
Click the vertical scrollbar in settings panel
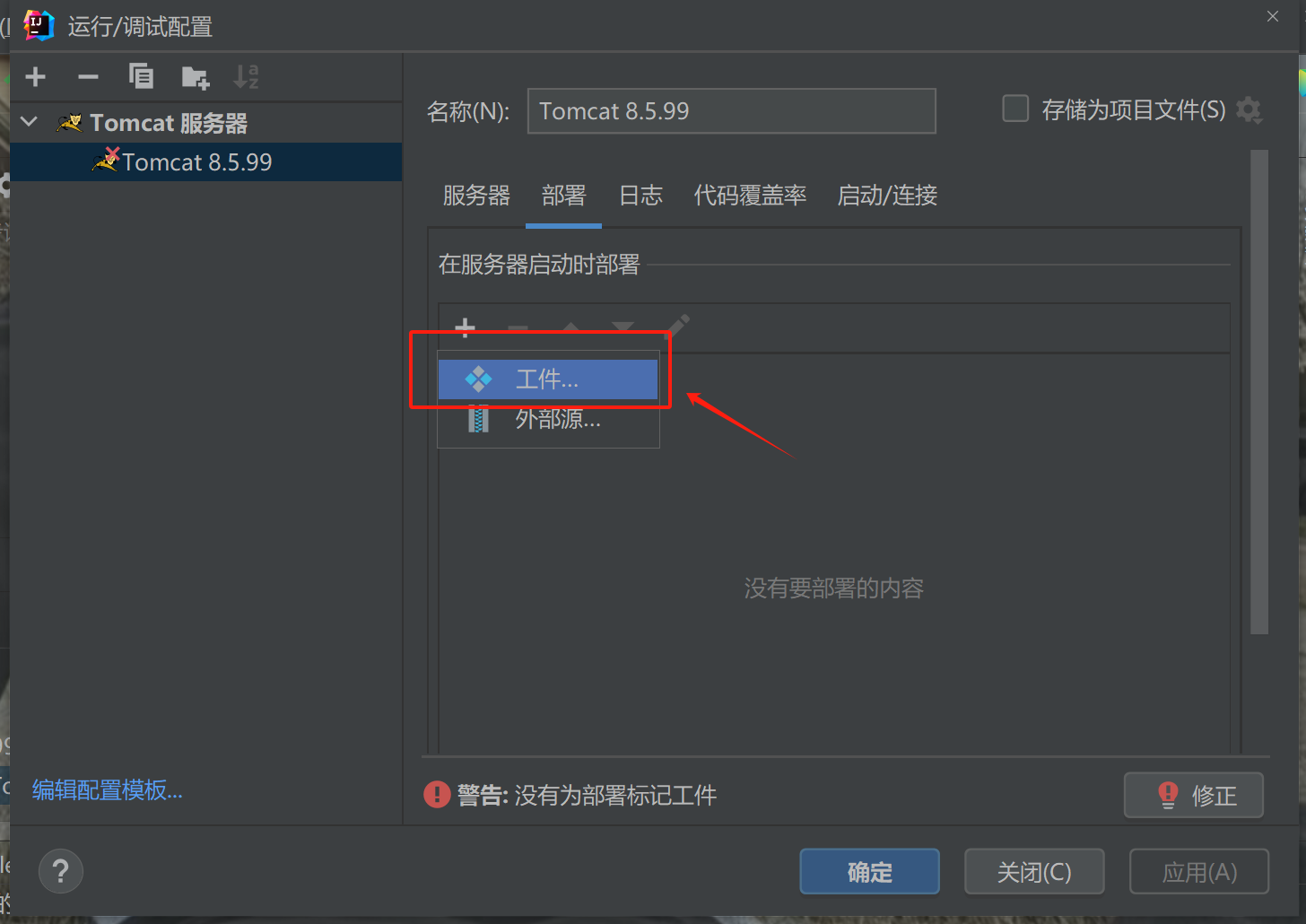coord(1259,392)
